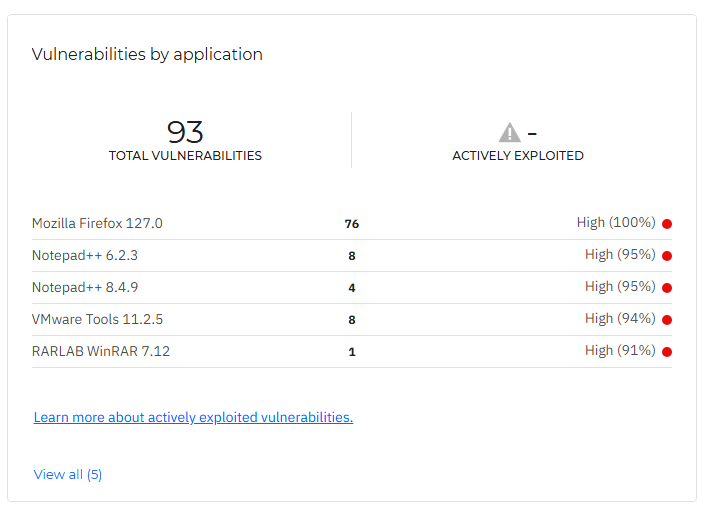Click the Vulnerabilities by application heading
Viewport: 705px width, 509px height.
pyautogui.click(x=147, y=54)
